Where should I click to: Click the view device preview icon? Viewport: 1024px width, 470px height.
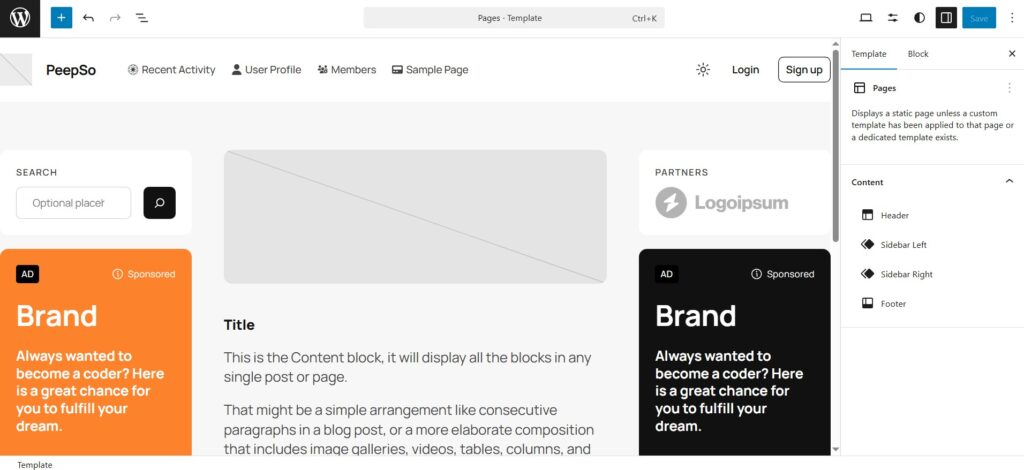click(866, 18)
